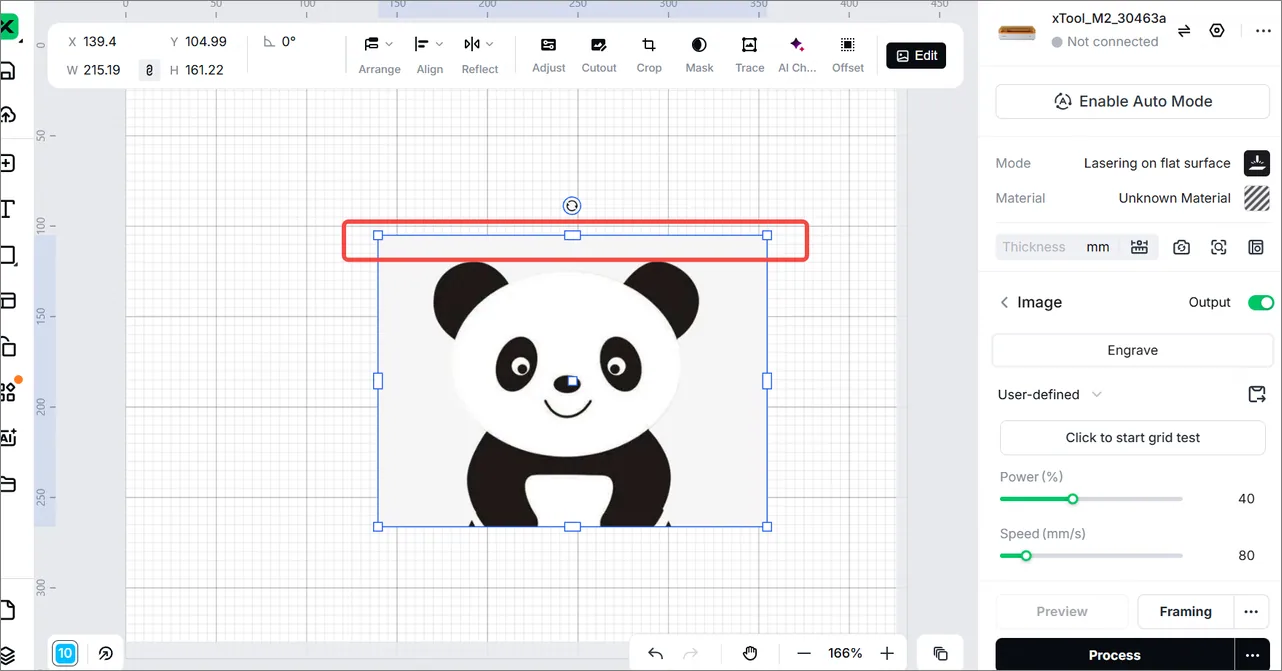Screen dimensions: 1282x671
Task: Click Enable Auto Mode
Action: [1133, 101]
